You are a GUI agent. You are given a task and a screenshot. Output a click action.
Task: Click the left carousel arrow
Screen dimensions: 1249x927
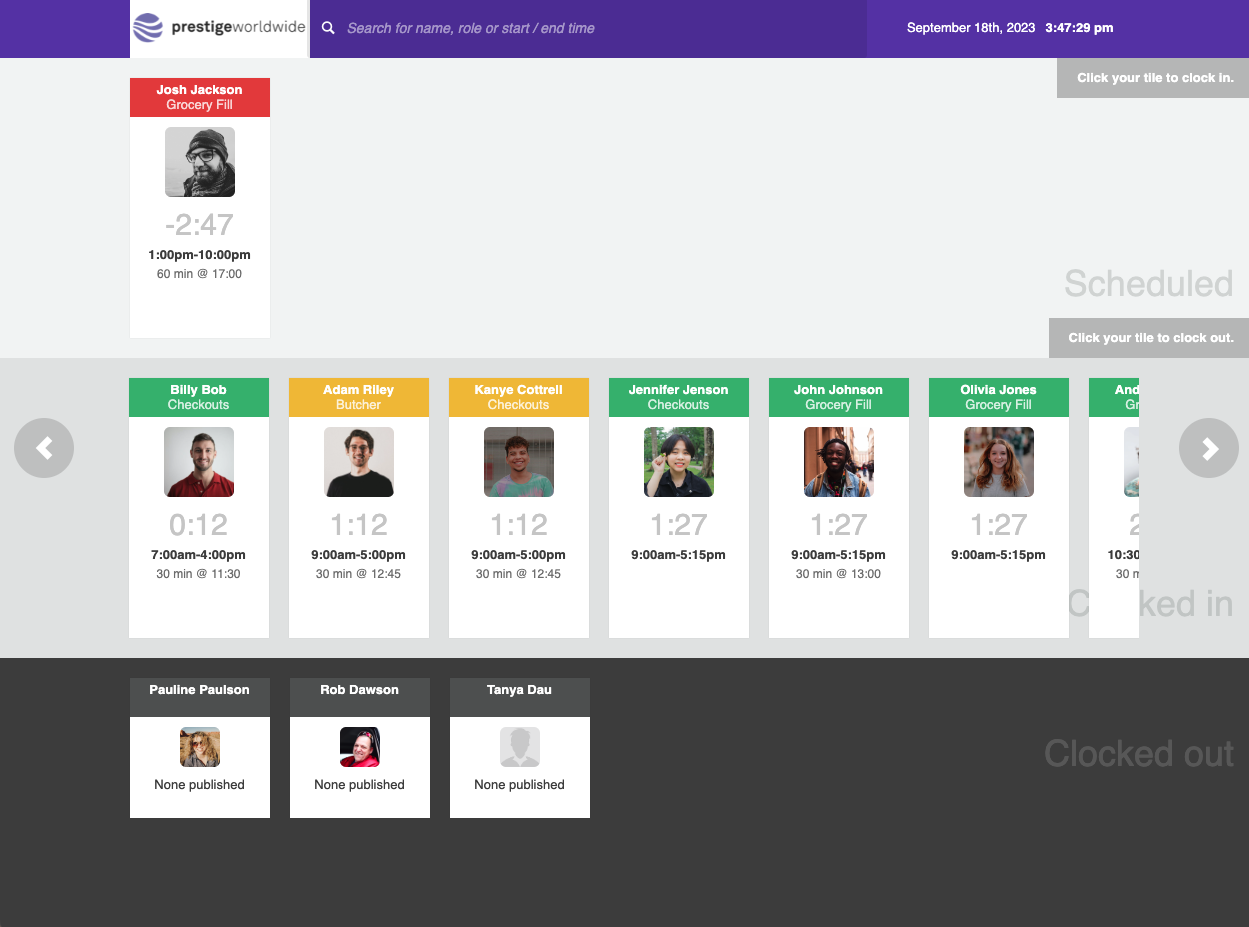pos(44,448)
